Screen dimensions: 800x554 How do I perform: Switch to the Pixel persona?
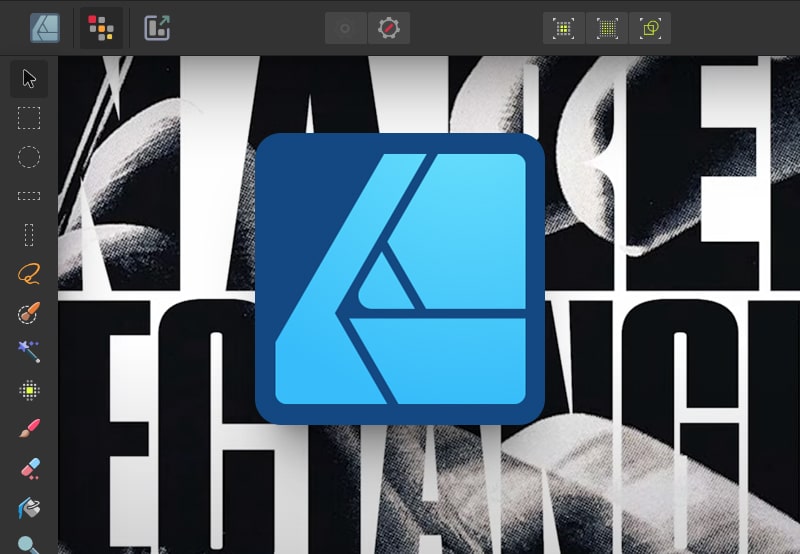[x=101, y=28]
